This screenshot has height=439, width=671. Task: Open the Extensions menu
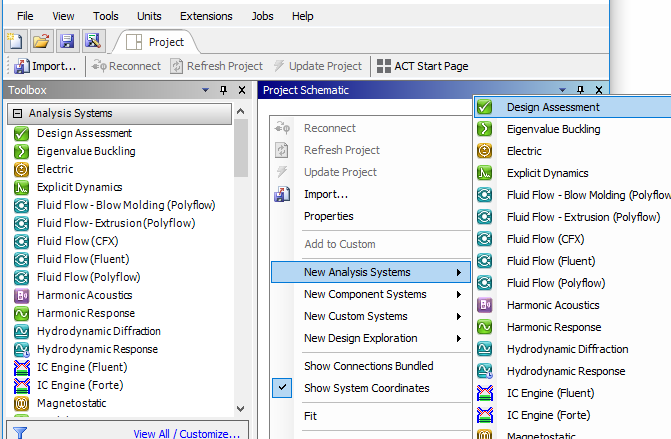coord(205,16)
